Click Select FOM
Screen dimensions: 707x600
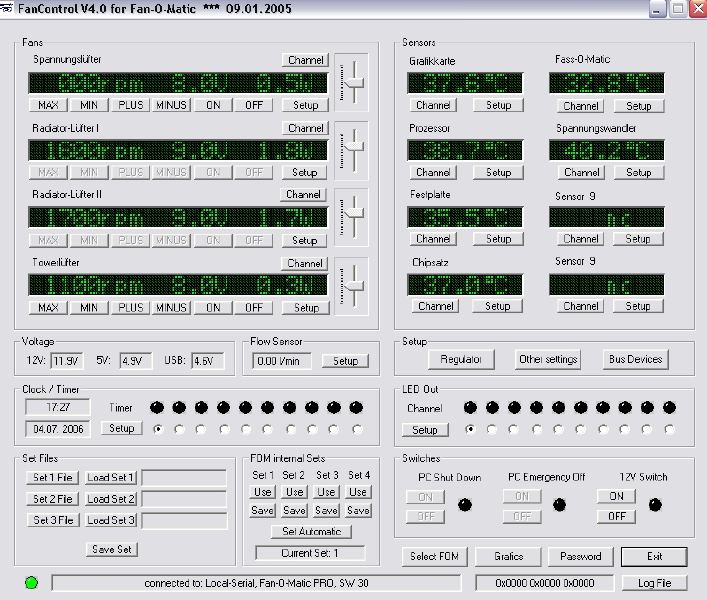(435, 556)
